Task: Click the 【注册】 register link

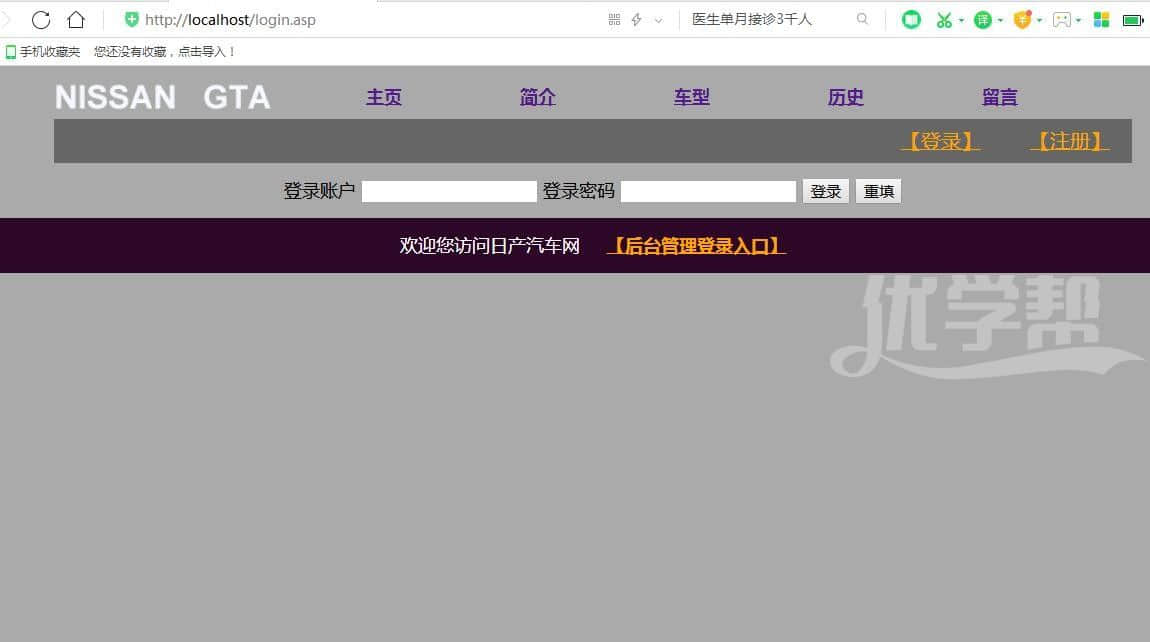Action: (x=1069, y=141)
